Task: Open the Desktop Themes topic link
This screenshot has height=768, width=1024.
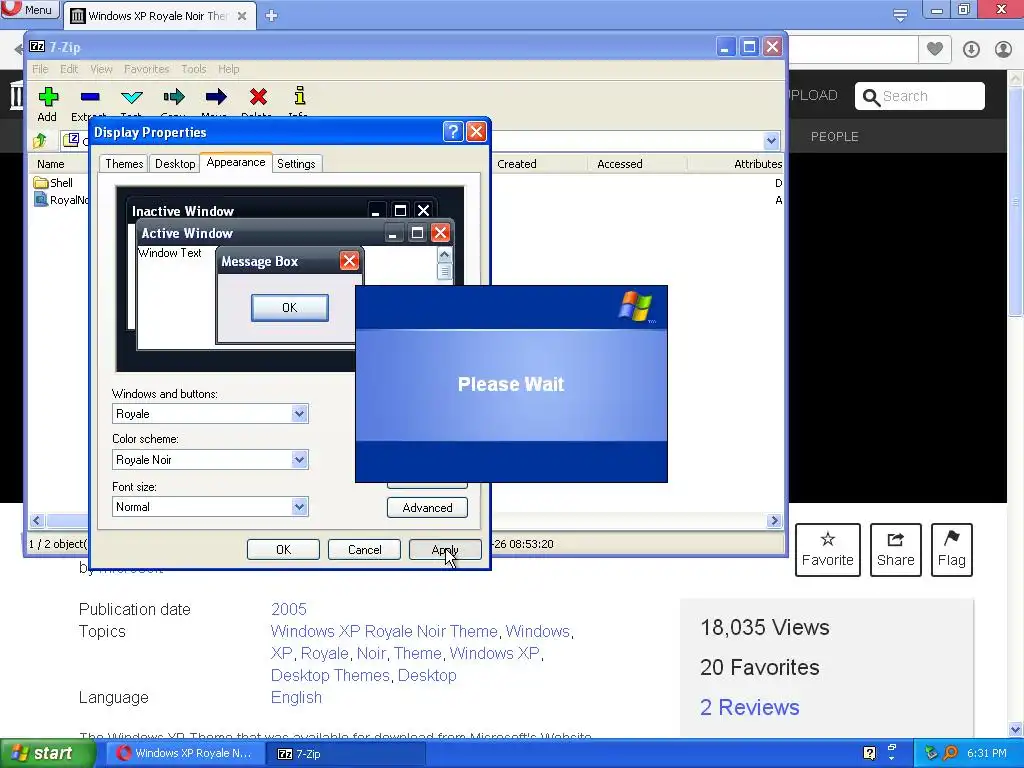Action: (330, 675)
